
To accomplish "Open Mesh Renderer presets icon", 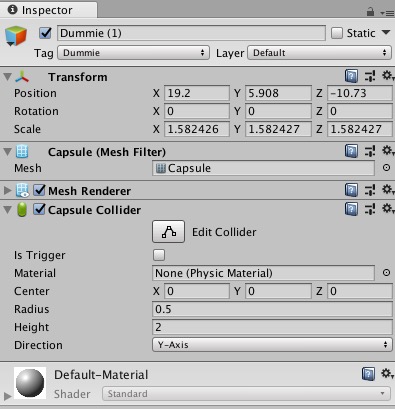I will tap(370, 190).
